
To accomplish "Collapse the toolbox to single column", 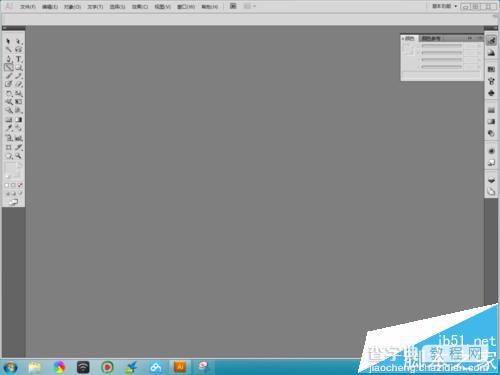I will pyautogui.click(x=5, y=28).
